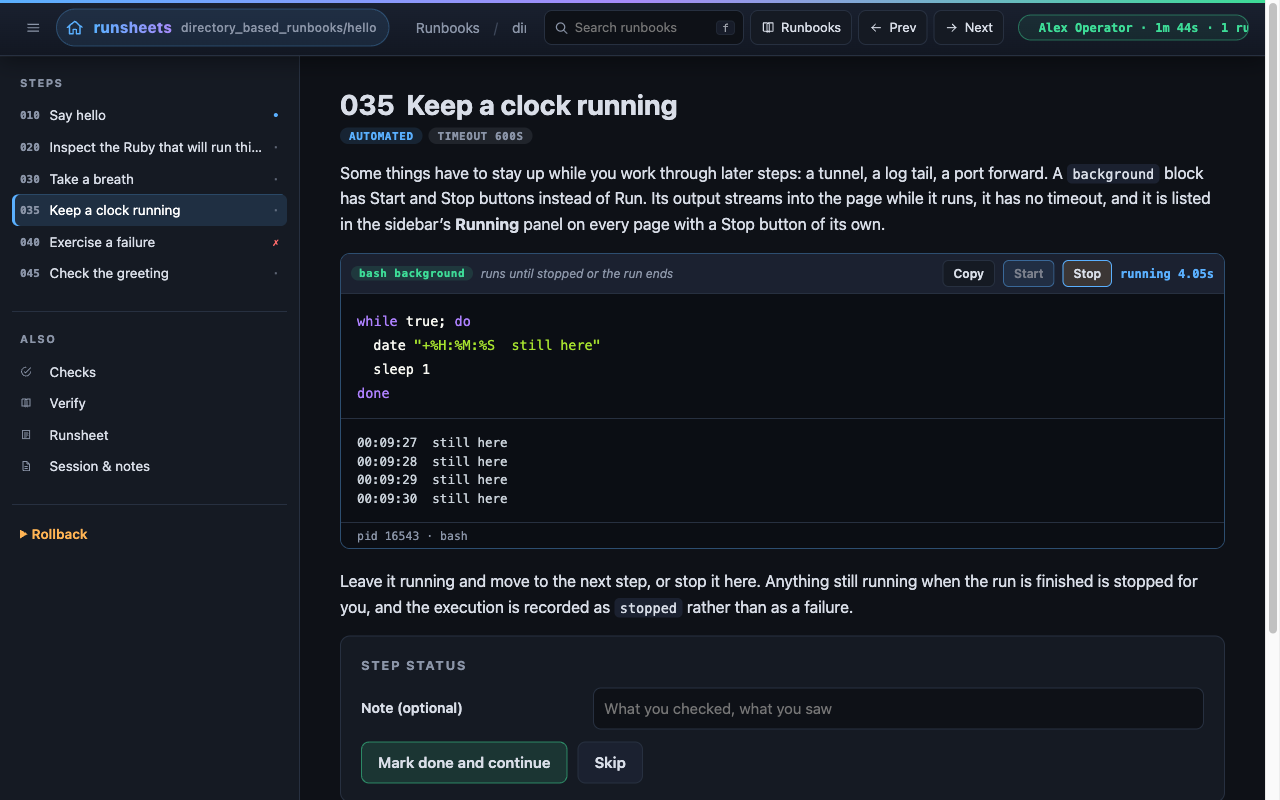1280x800 pixels.
Task: Click the output line '00:09:27 still here'
Action: (432, 442)
